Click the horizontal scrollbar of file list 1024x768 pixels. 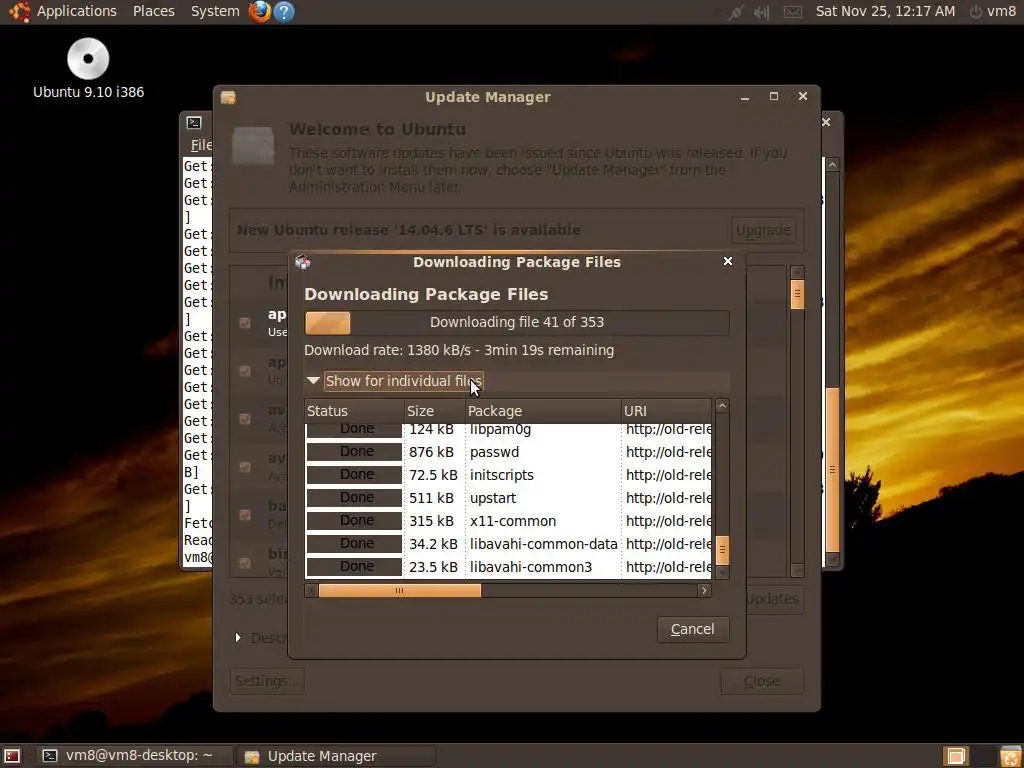399,590
